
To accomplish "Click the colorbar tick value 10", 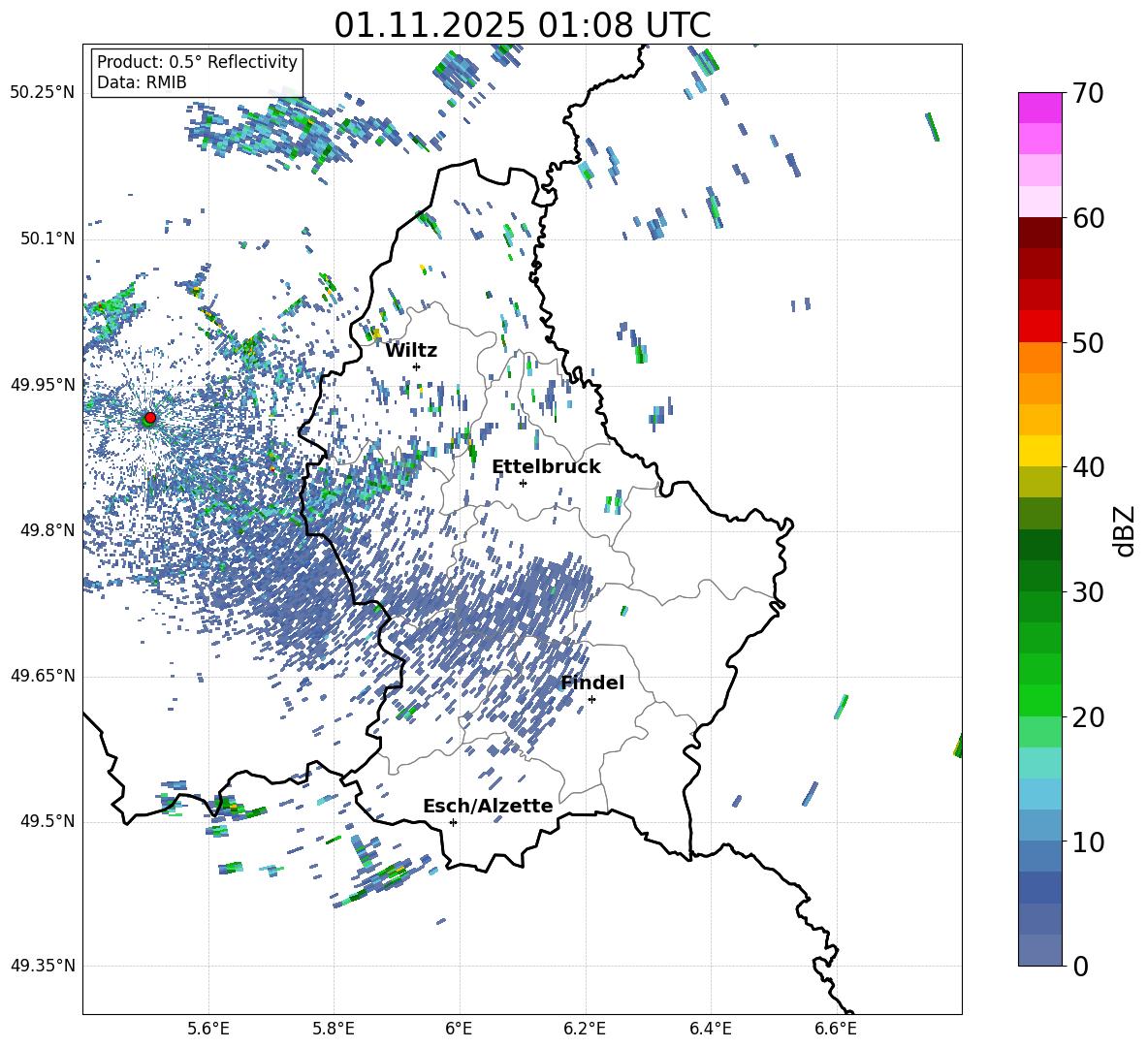I will (x=1087, y=842).
